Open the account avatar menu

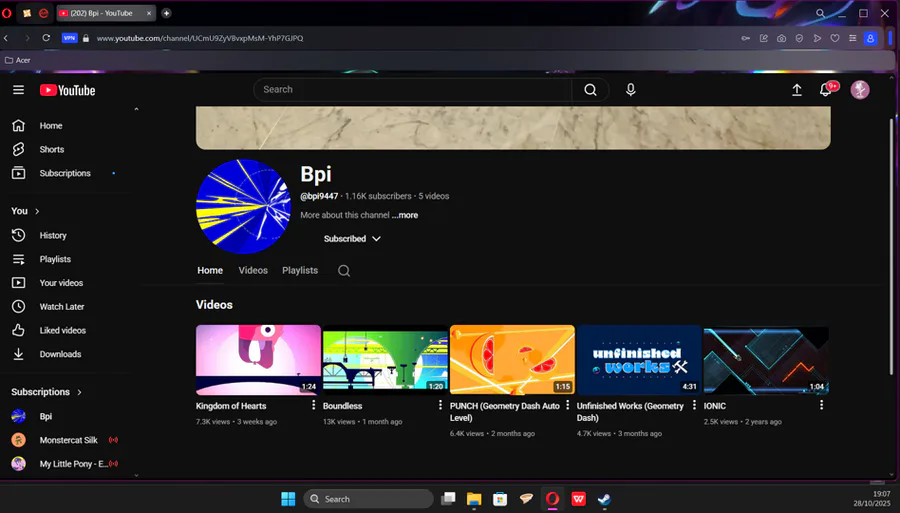tap(860, 90)
